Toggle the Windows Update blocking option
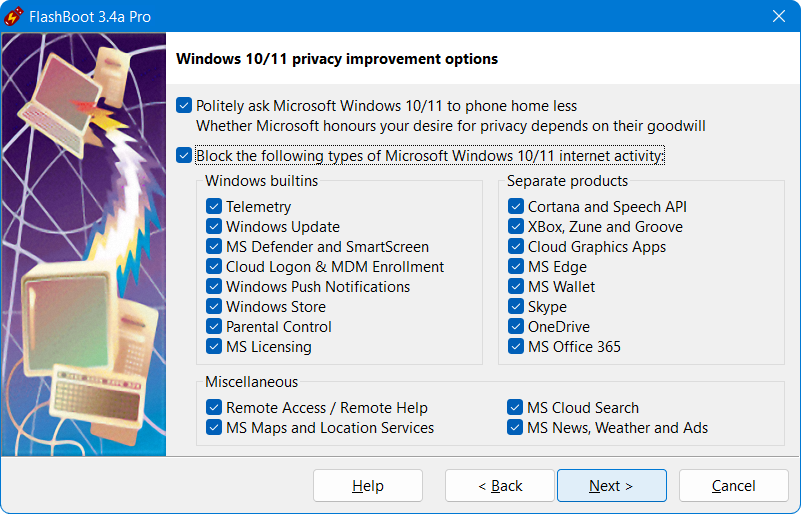 (214, 227)
